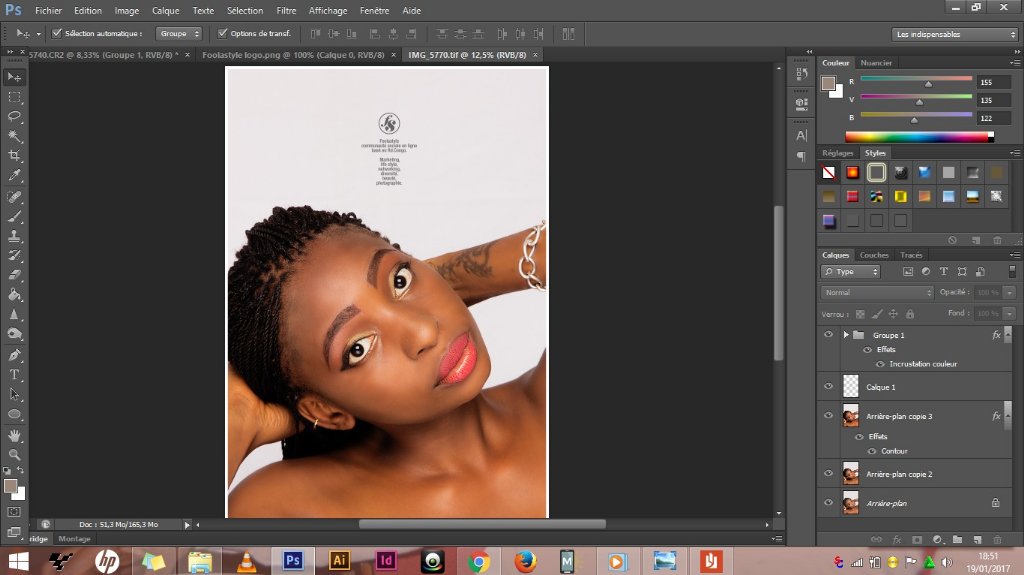
Task: Switch to the Réglages tab
Action: 838,153
